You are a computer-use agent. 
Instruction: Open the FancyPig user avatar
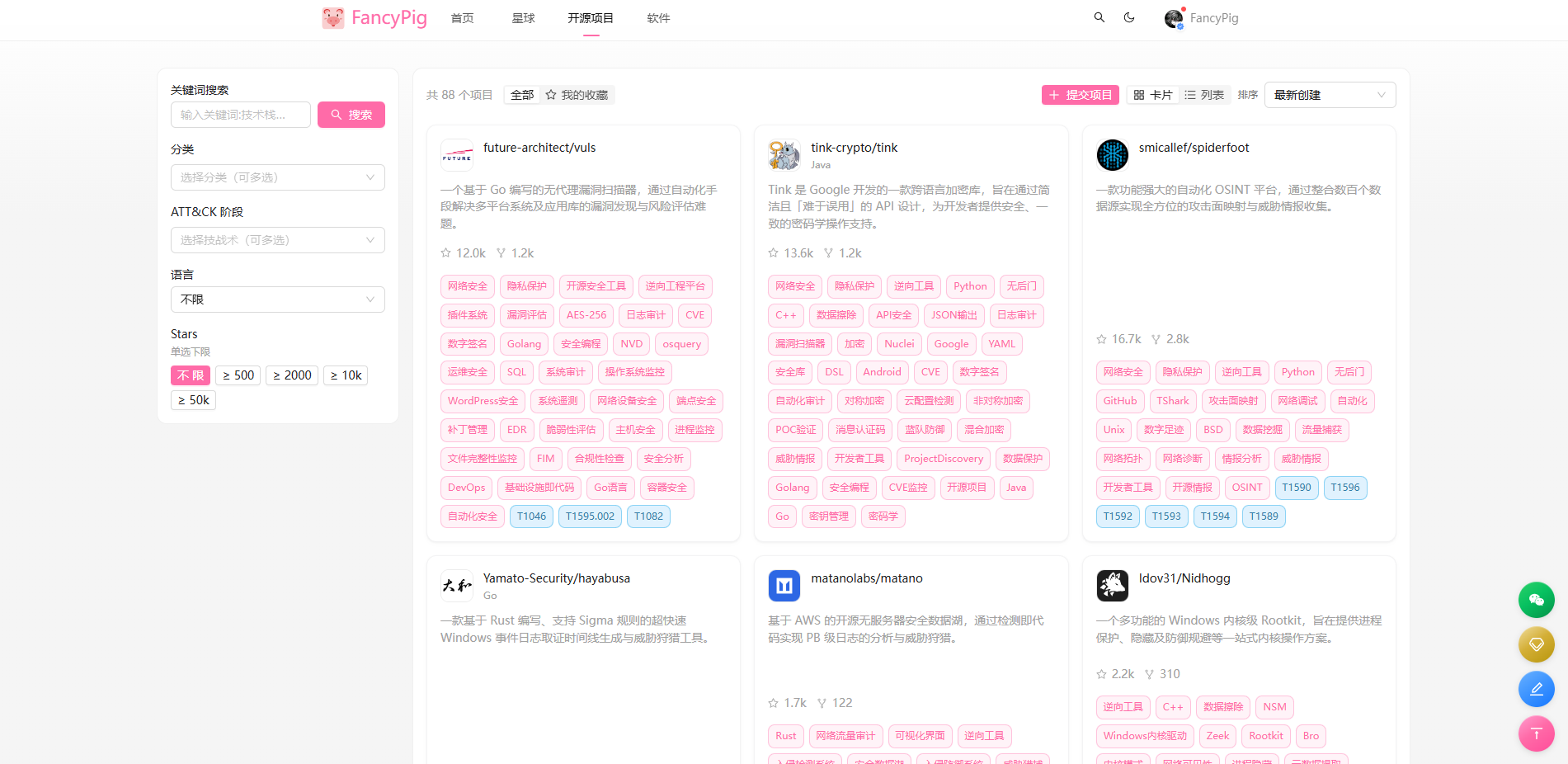pos(1174,18)
